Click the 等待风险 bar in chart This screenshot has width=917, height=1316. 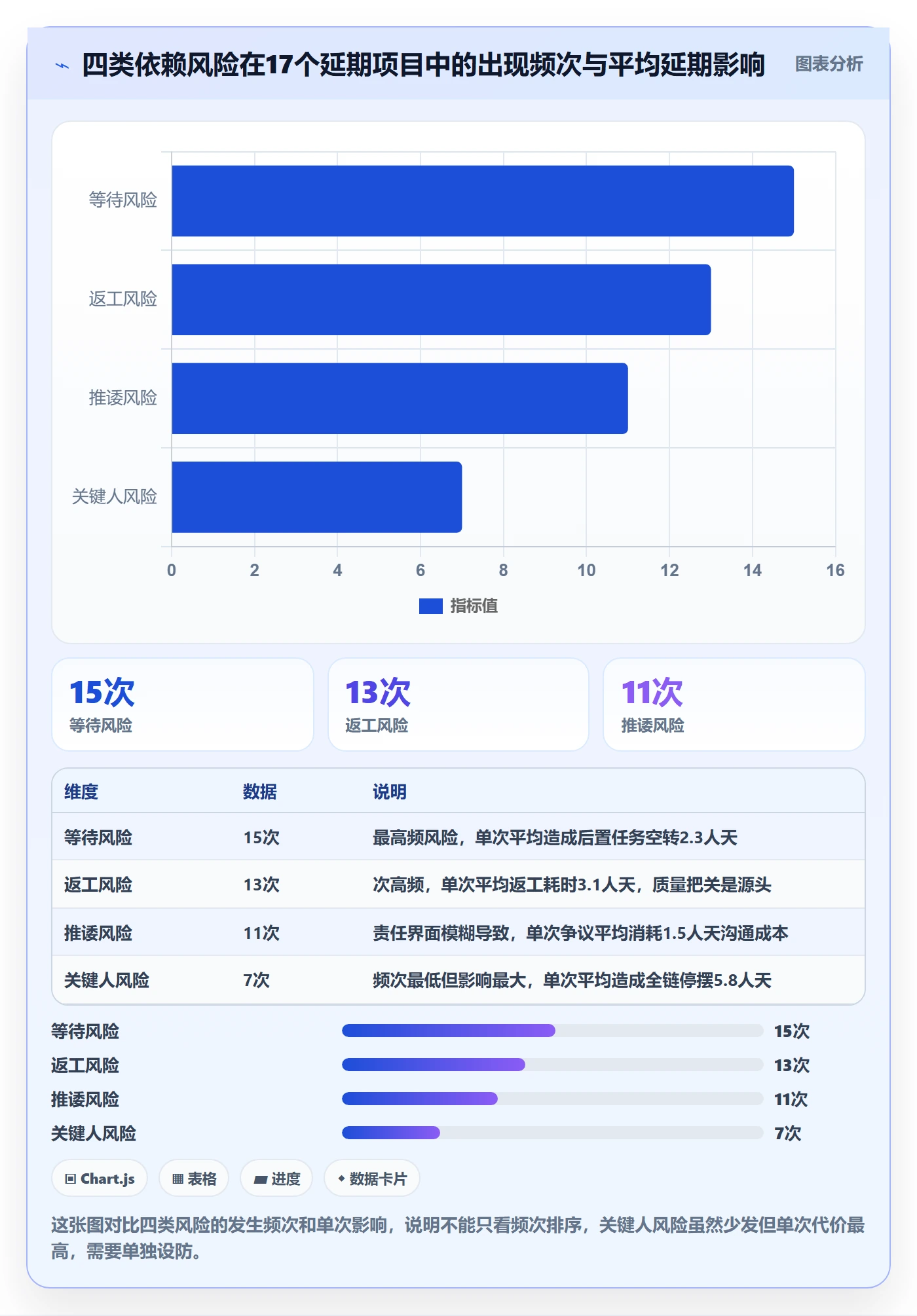click(483, 201)
